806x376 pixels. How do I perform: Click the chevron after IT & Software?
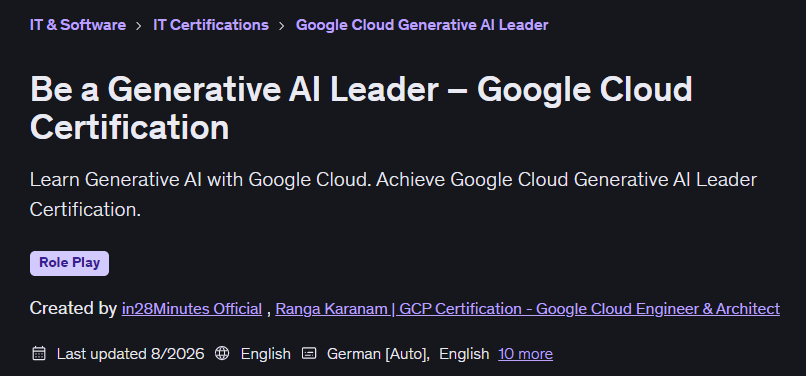139,26
